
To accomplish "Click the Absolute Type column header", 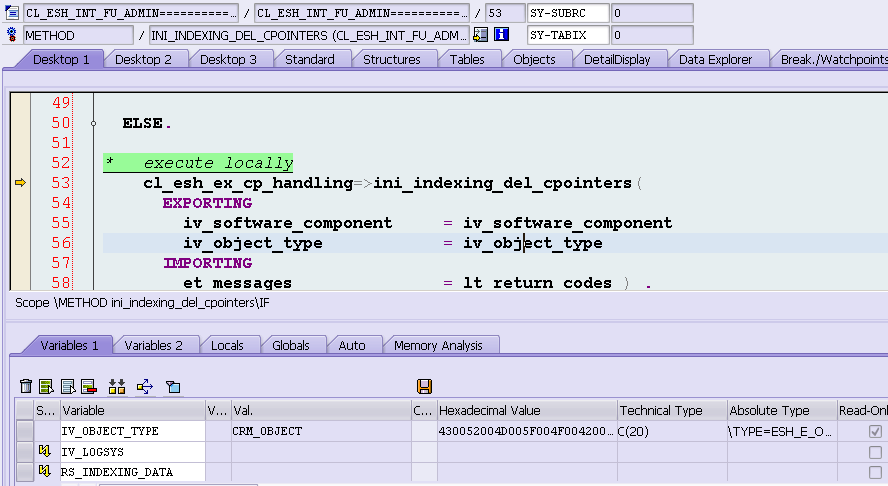I will pyautogui.click(x=782, y=410).
